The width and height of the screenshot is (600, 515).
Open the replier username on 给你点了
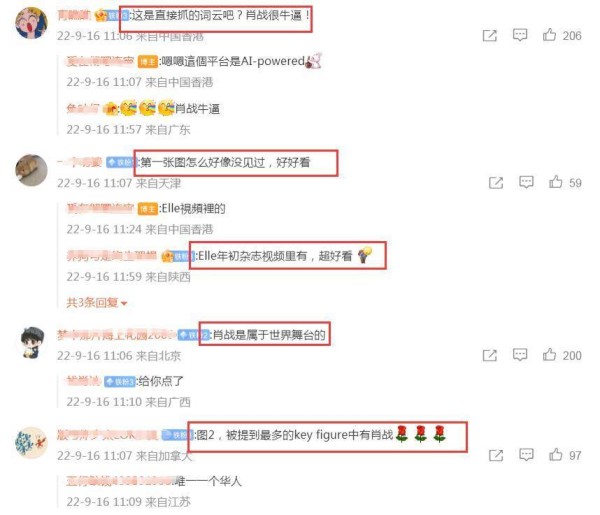click(x=83, y=381)
